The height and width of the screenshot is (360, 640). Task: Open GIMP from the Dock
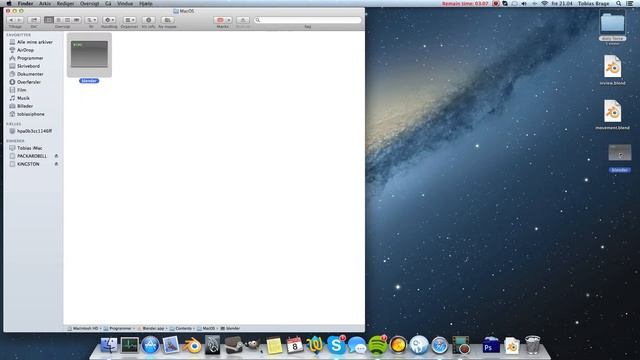tap(253, 345)
